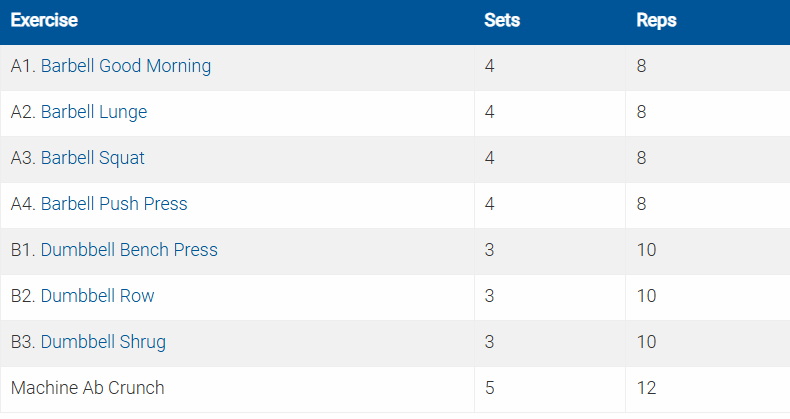This screenshot has height=419, width=790.
Task: Select the sets cell in Dumbbell Bench Press row
Action: coord(489,250)
